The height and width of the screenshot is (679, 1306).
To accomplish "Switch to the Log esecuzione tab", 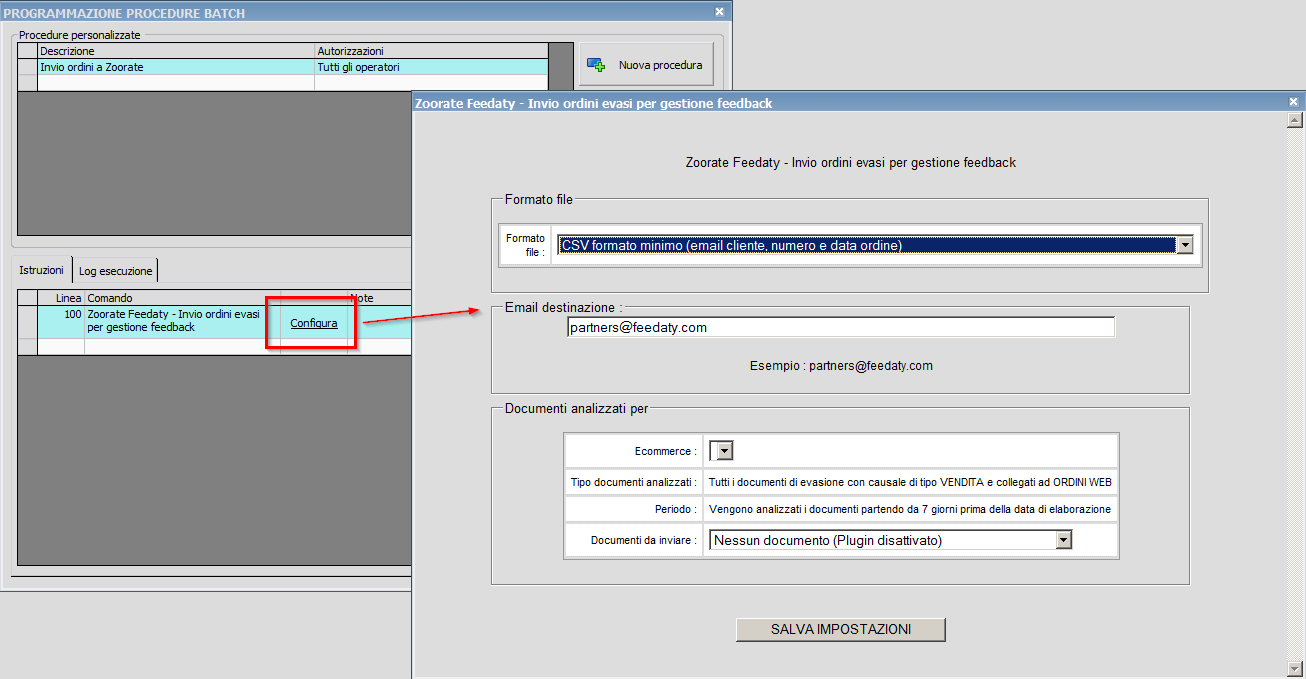I will (116, 271).
